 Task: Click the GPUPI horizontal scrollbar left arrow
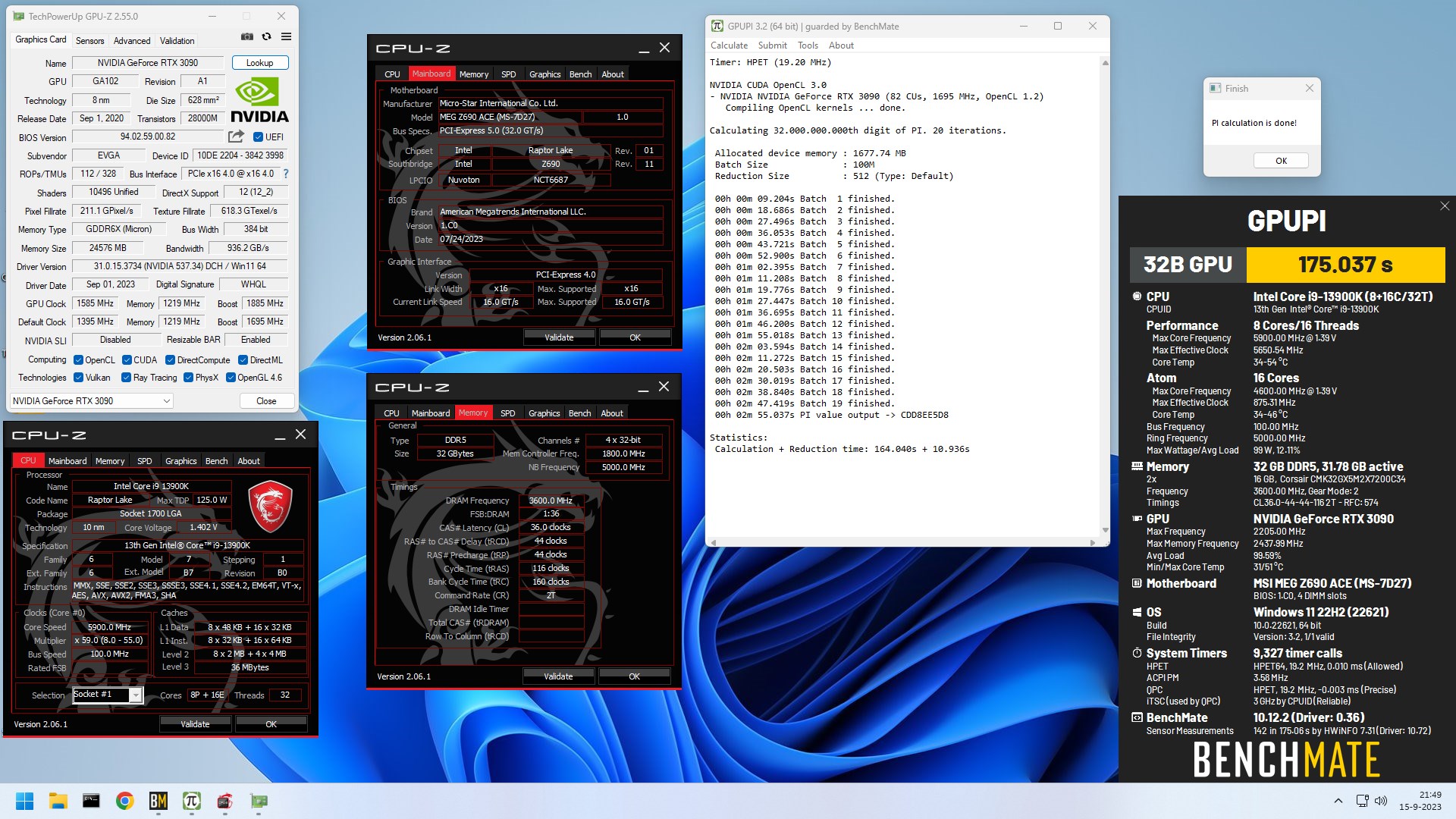click(712, 542)
